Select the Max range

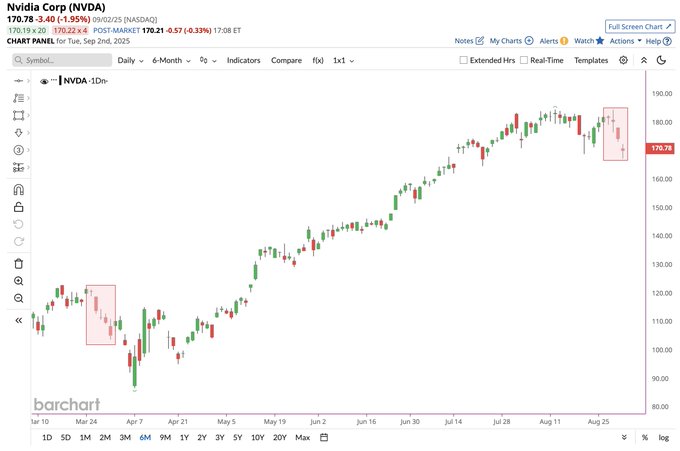[302, 438]
